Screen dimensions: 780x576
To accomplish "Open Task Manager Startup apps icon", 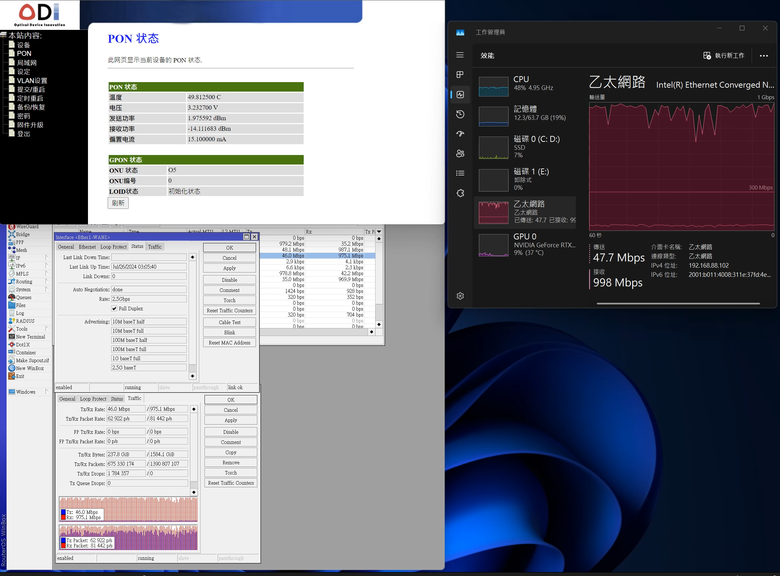I will pos(460,134).
